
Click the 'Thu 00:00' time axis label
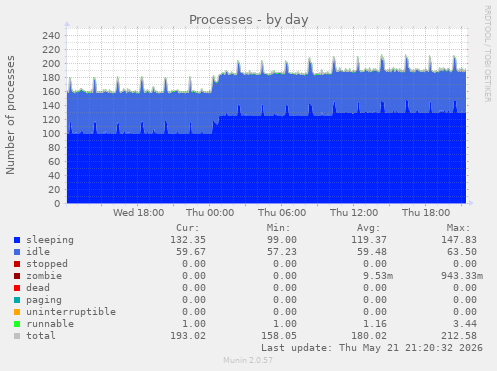[210, 213]
